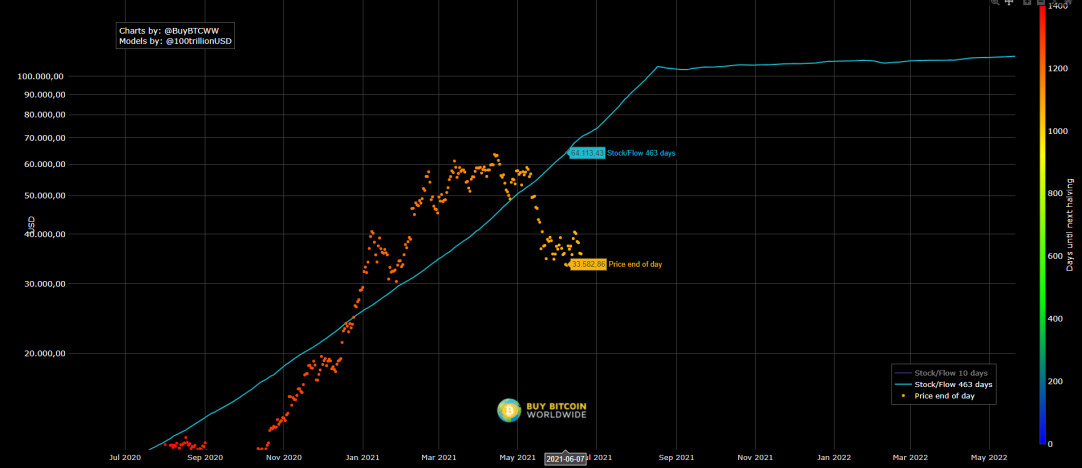Click the @100trillionUSD models credit text
Viewport: 1082px width, 468px height.
[200, 42]
